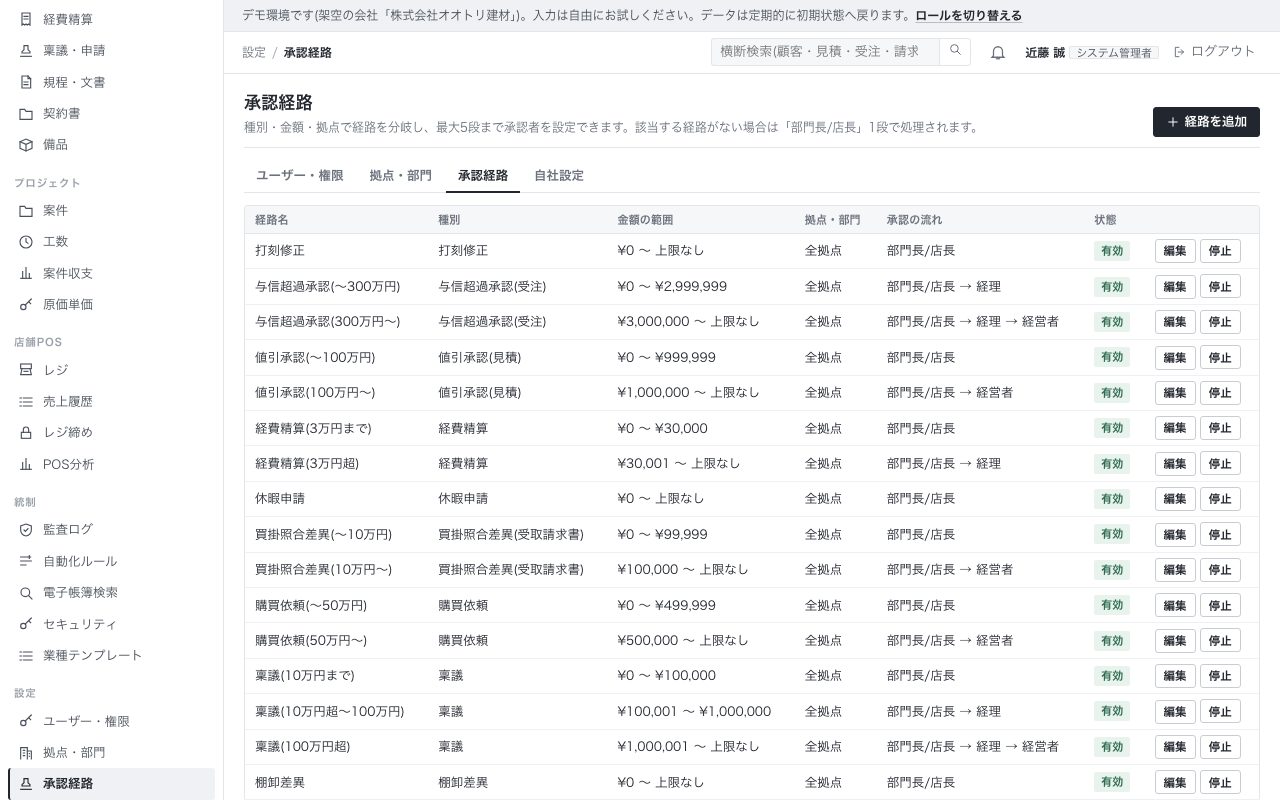
Task: Click the システム管理者 role badge
Action: 1114,52
